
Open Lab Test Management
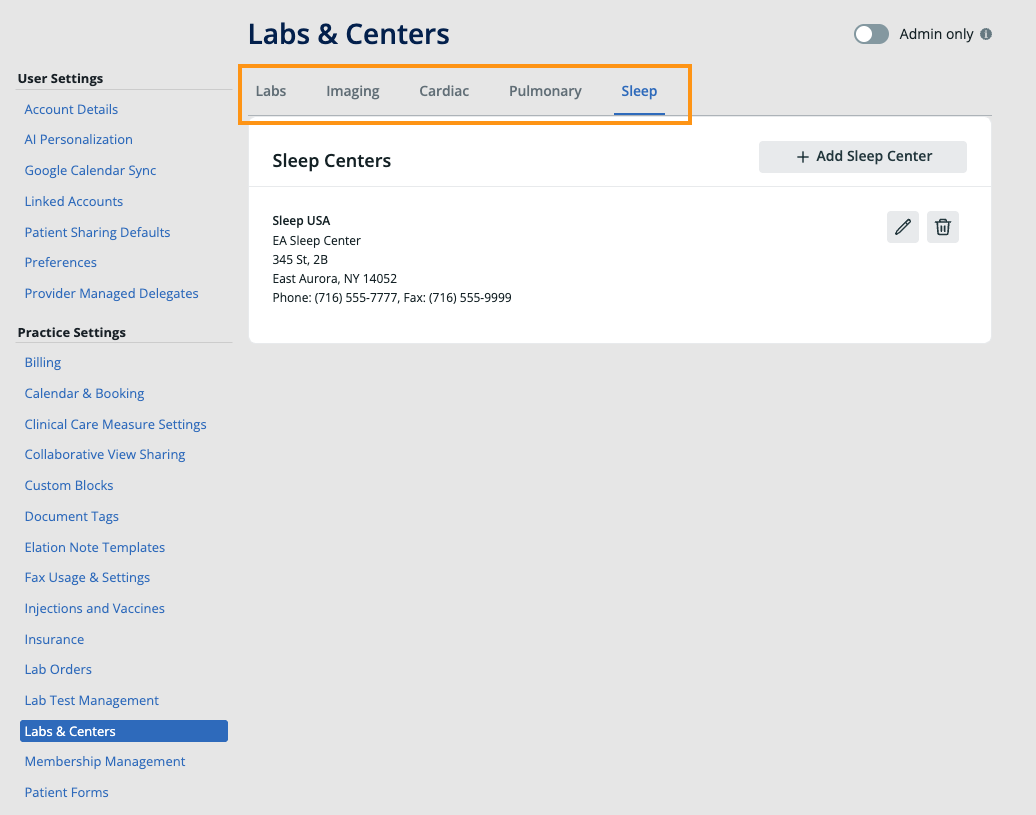point(92,701)
